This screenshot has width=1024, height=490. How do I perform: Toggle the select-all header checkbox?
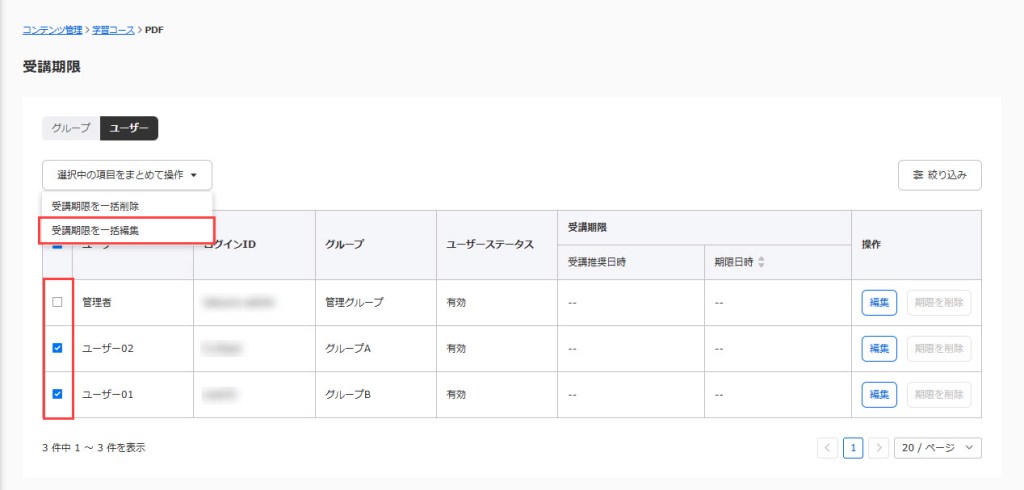click(57, 246)
